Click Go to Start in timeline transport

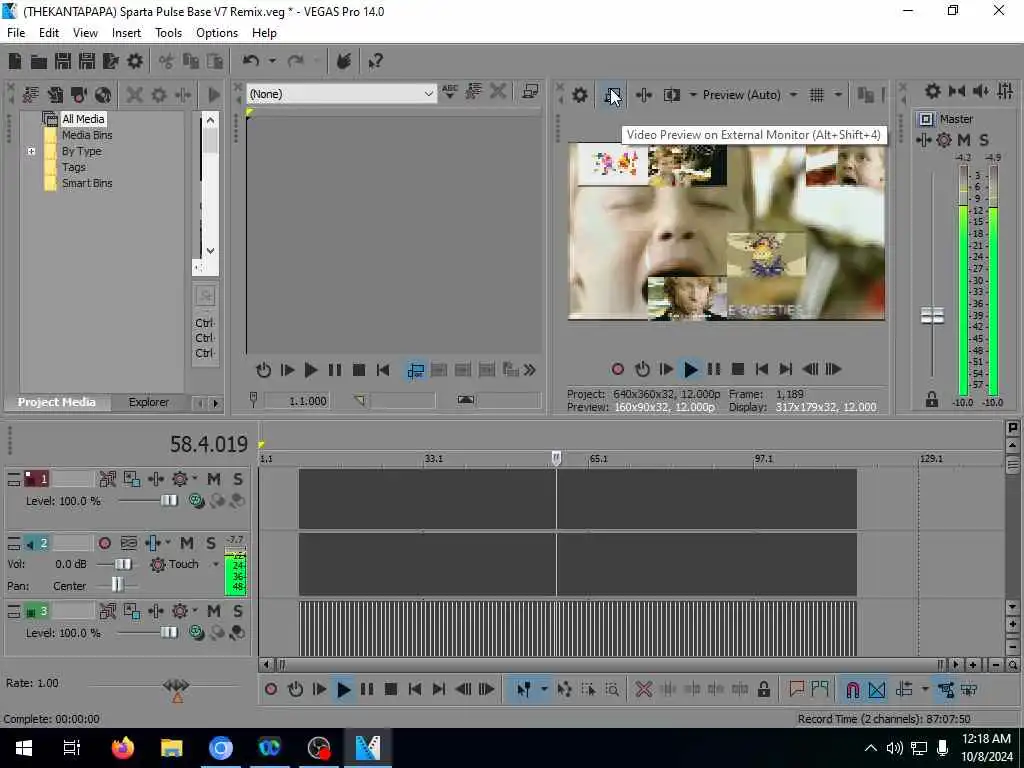(x=415, y=690)
